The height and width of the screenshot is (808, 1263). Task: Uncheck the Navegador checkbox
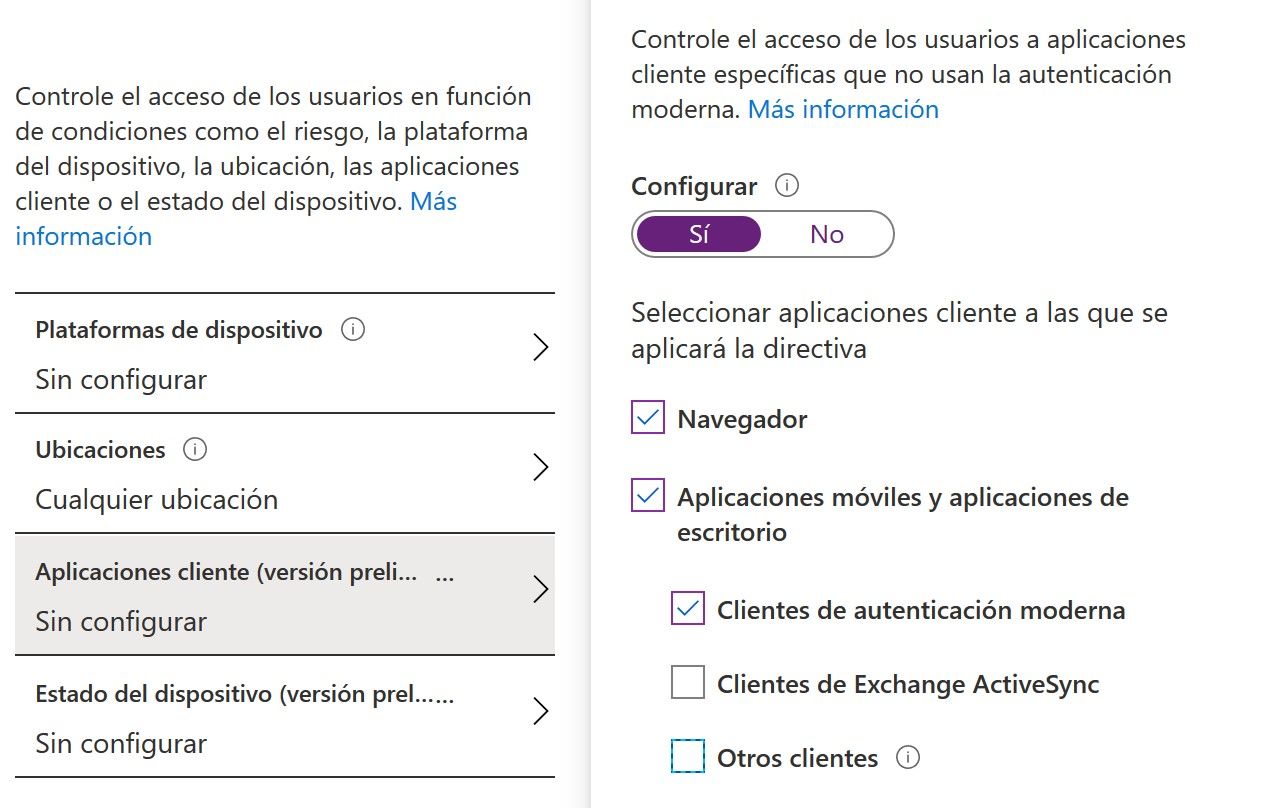coord(648,418)
